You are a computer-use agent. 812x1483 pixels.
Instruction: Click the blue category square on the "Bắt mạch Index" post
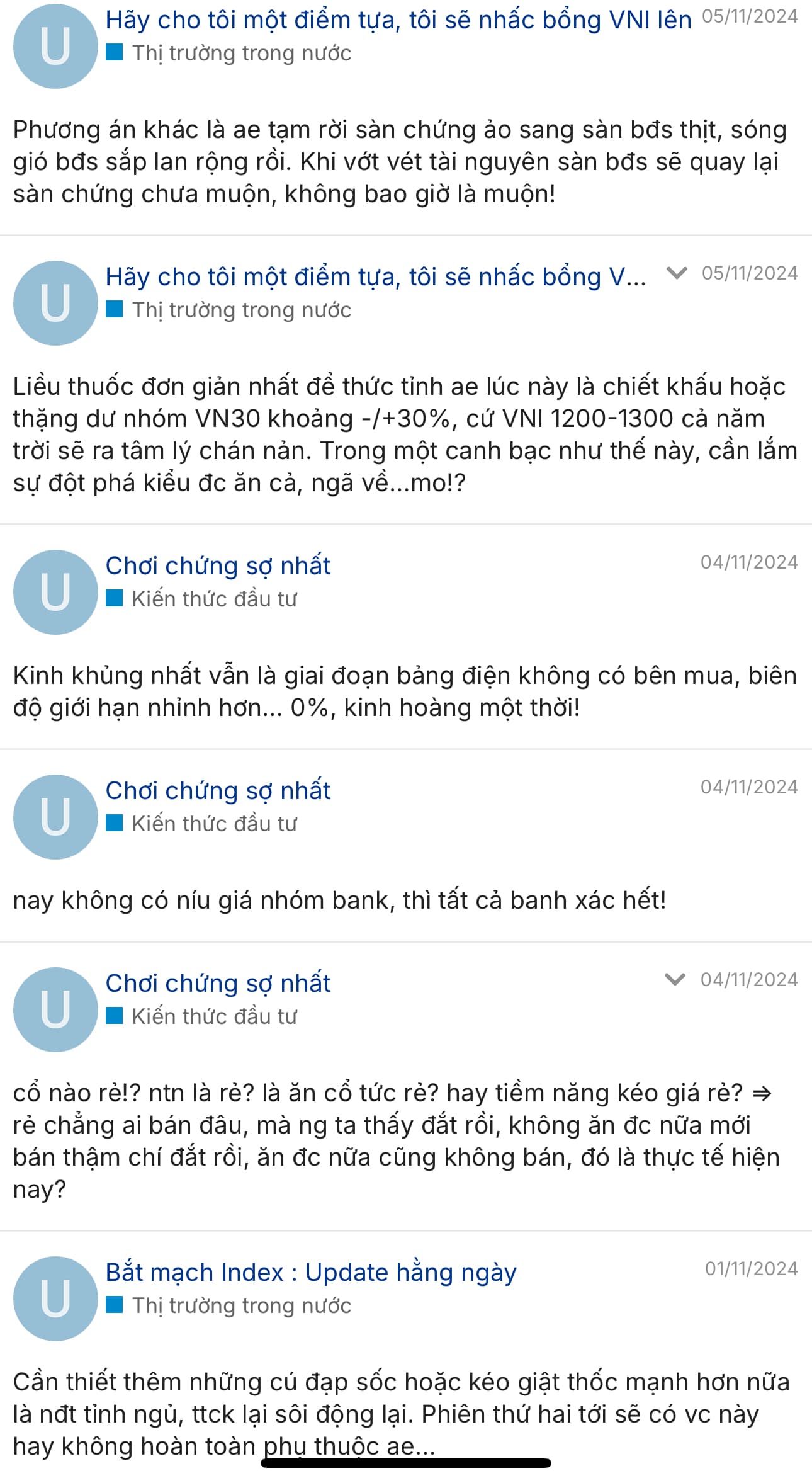[x=114, y=1304]
